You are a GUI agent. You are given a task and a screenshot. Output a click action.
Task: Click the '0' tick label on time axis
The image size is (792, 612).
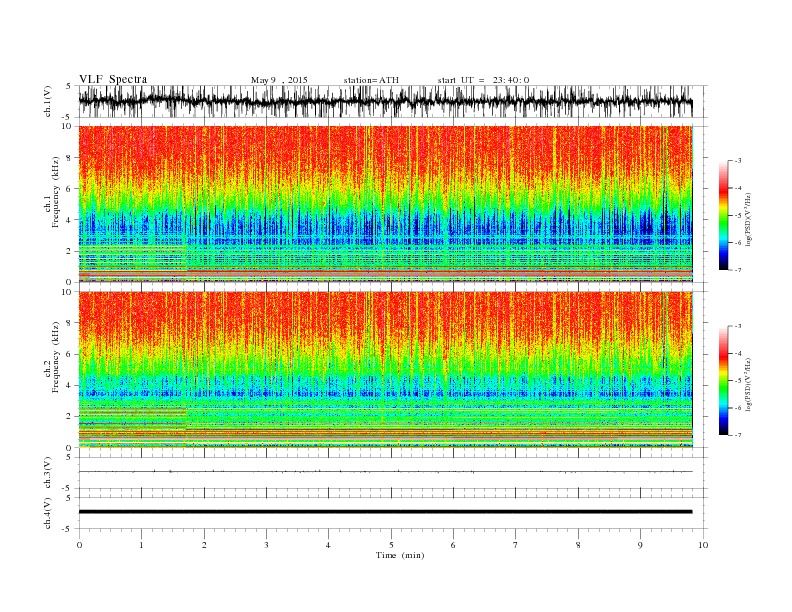tap(79, 545)
